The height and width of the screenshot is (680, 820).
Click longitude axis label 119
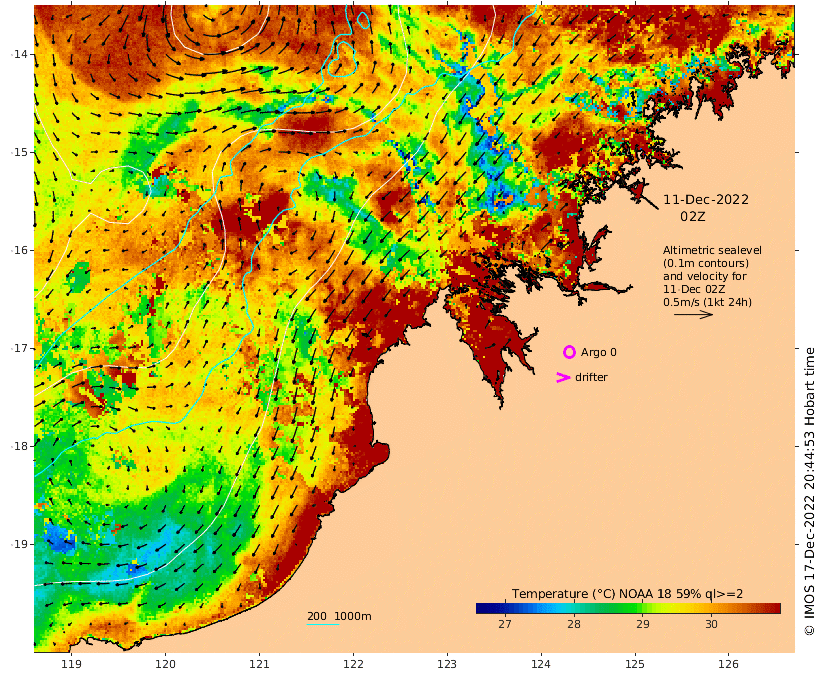pos(72,664)
